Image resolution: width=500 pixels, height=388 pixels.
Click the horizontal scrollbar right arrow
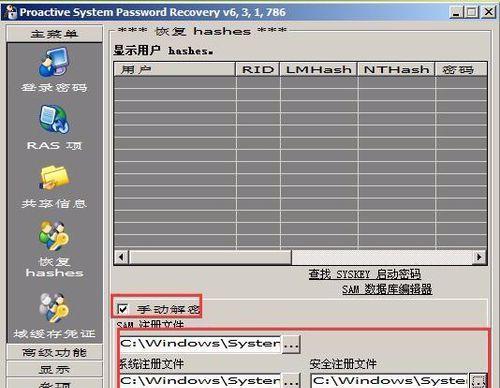[479, 257]
